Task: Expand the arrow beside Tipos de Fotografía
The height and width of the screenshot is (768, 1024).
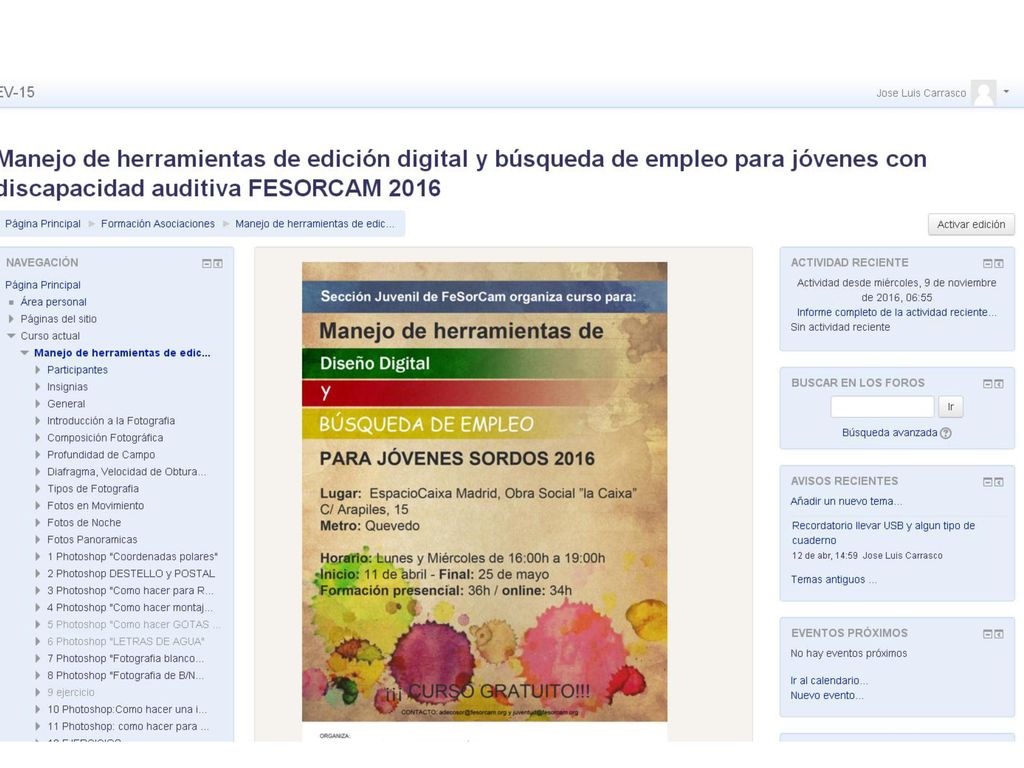Action: (x=38, y=488)
